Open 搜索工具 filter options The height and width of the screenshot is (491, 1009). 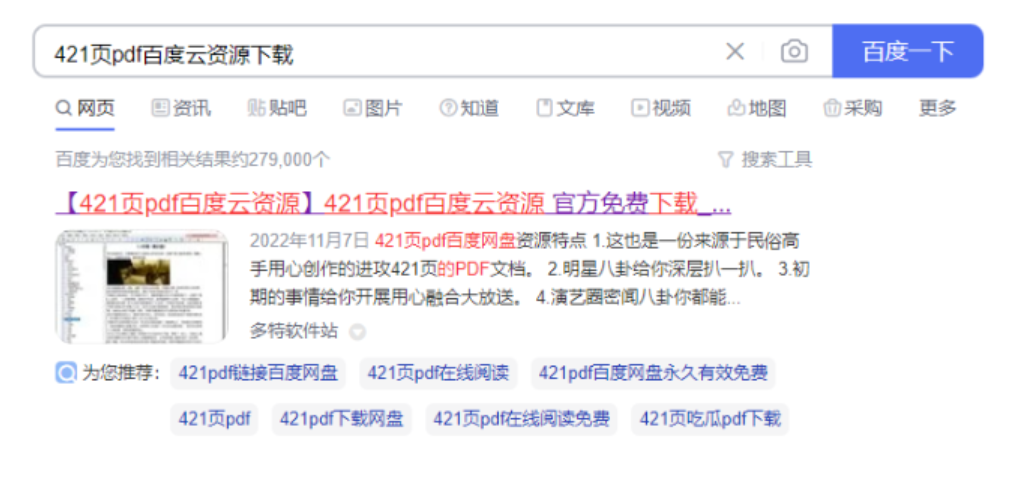pos(765,159)
